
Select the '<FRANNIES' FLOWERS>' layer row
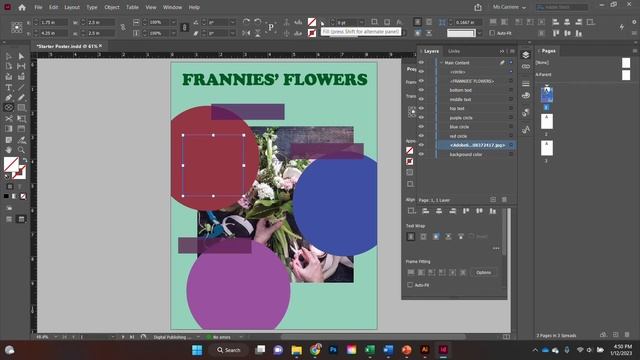[x=476, y=81]
